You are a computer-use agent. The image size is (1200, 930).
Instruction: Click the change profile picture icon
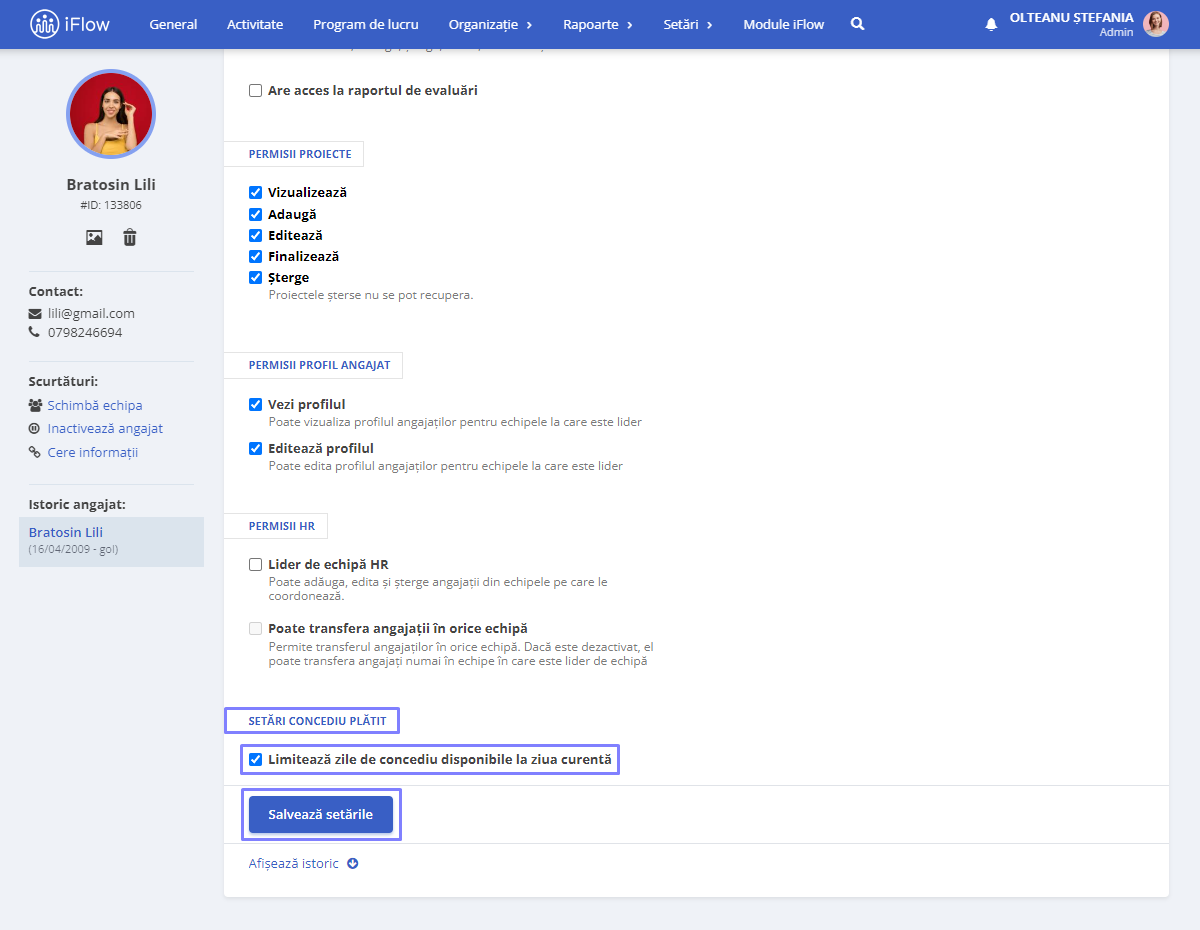point(94,238)
